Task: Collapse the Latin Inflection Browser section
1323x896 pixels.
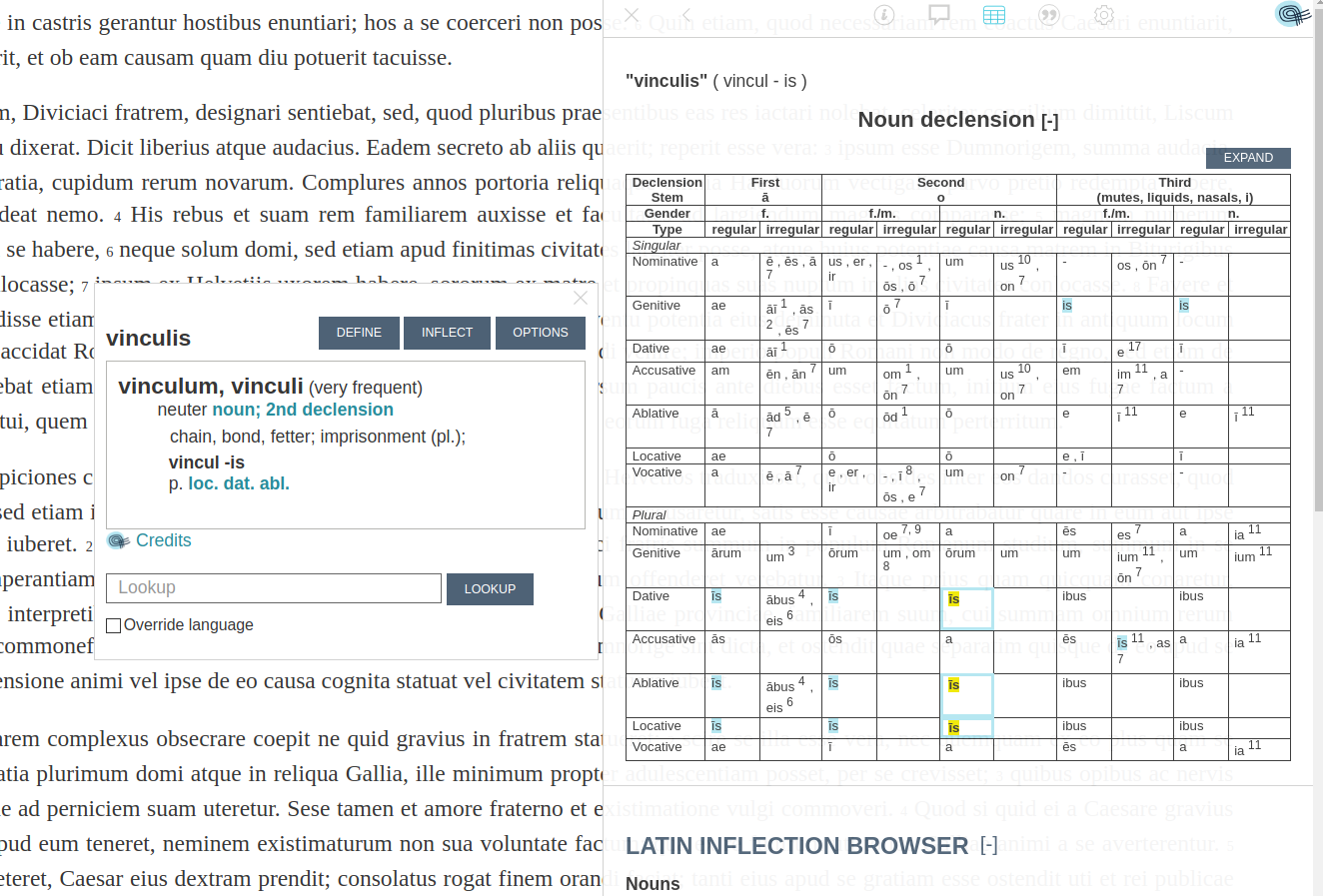Action: [x=989, y=846]
